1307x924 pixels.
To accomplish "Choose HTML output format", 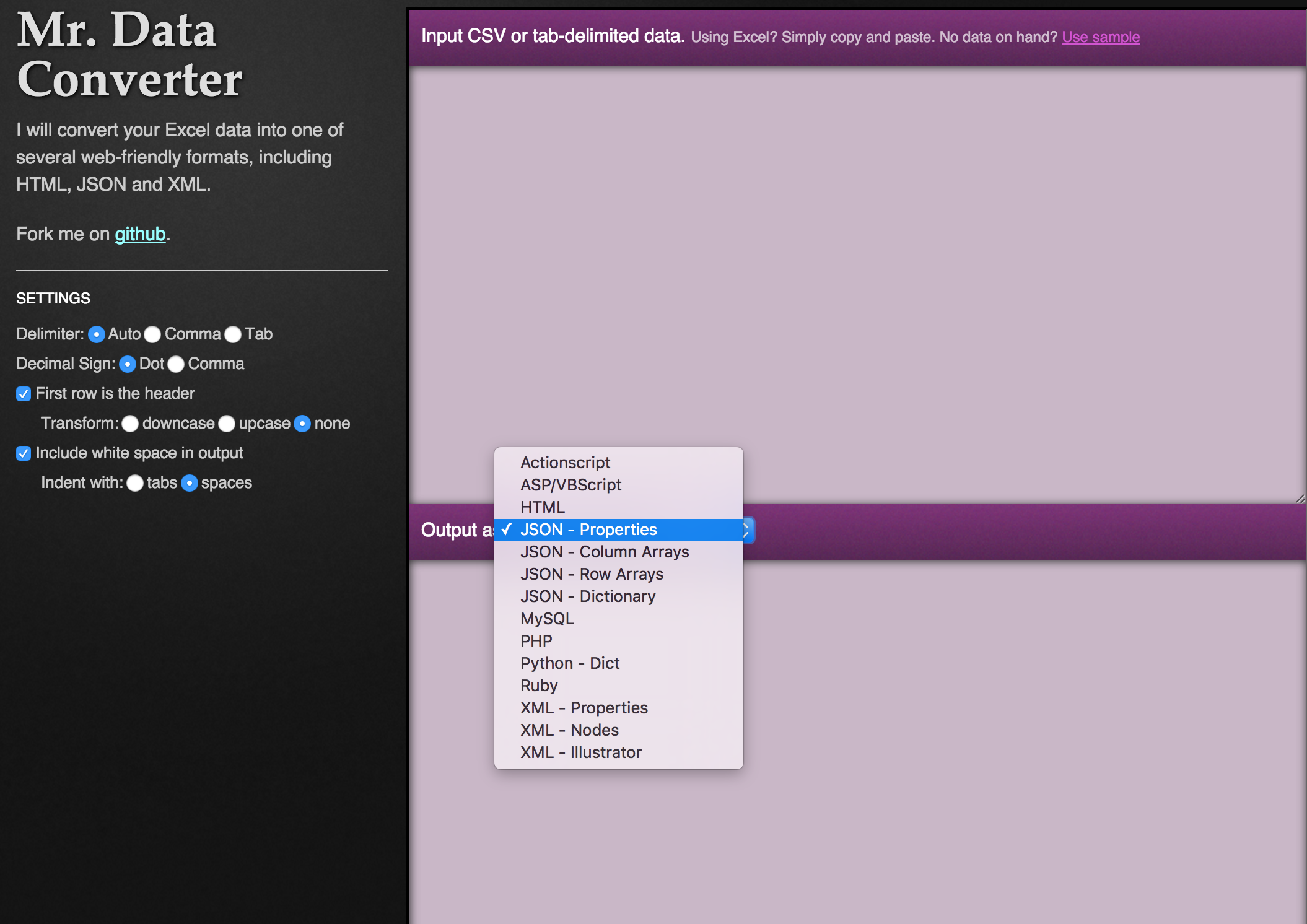I will click(619, 507).
